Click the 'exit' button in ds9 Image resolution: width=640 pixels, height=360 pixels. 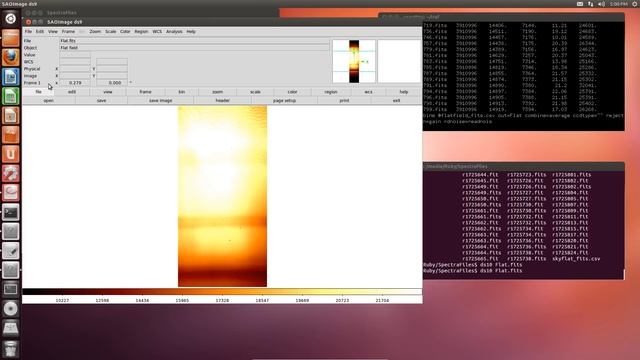tap(396, 100)
